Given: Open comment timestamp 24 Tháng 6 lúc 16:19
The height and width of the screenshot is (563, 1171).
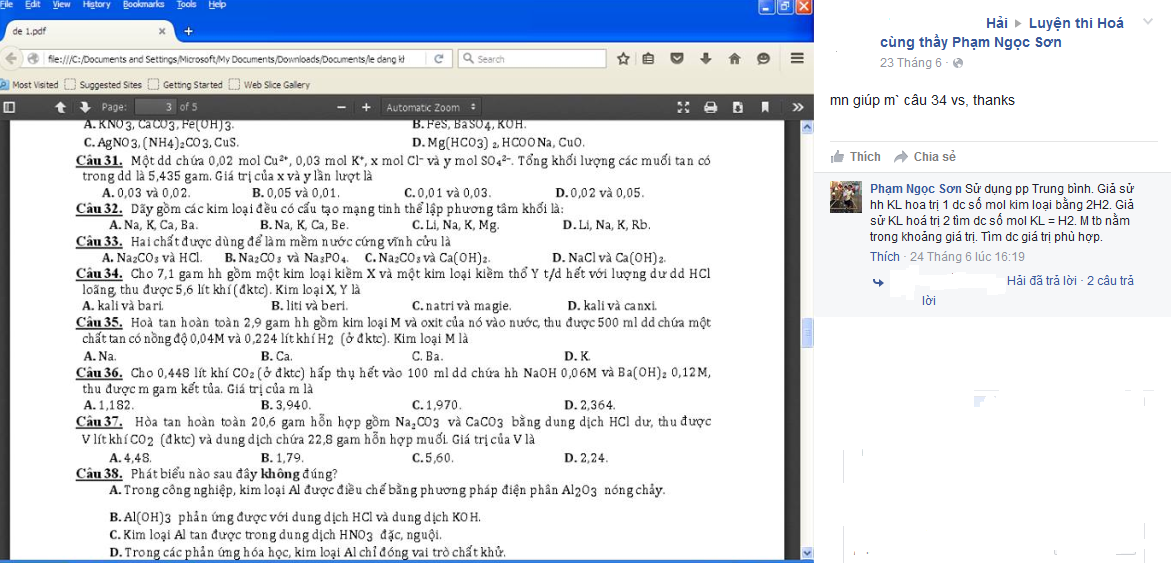Looking at the screenshot, I should (x=966, y=257).
